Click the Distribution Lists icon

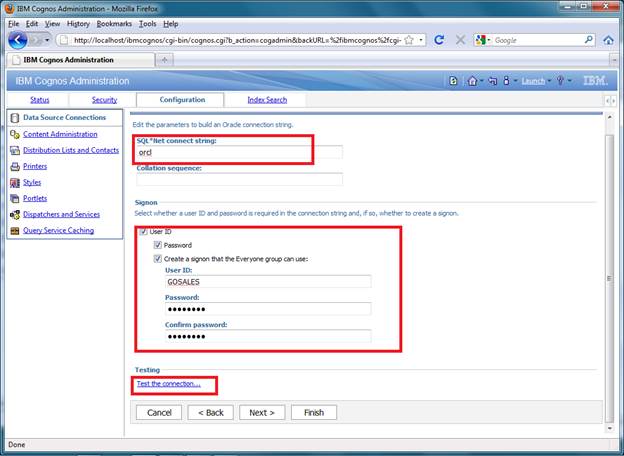(15, 150)
